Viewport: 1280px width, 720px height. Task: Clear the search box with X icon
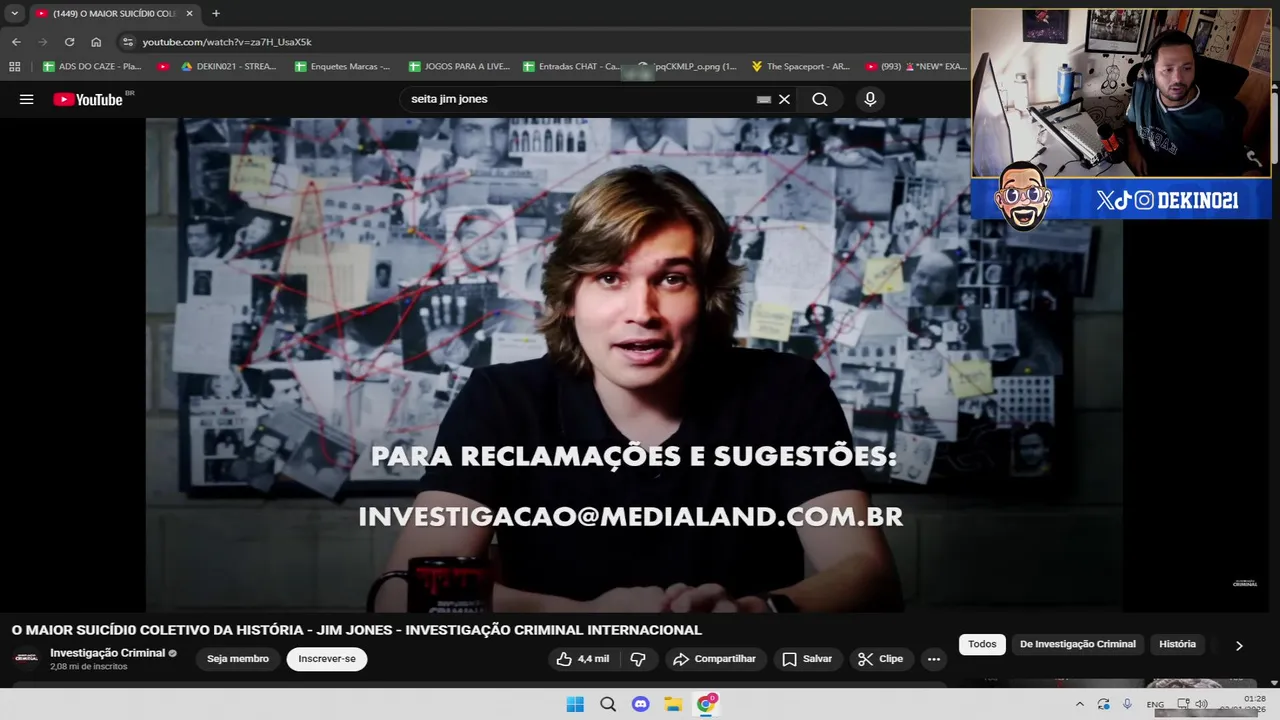tap(784, 99)
